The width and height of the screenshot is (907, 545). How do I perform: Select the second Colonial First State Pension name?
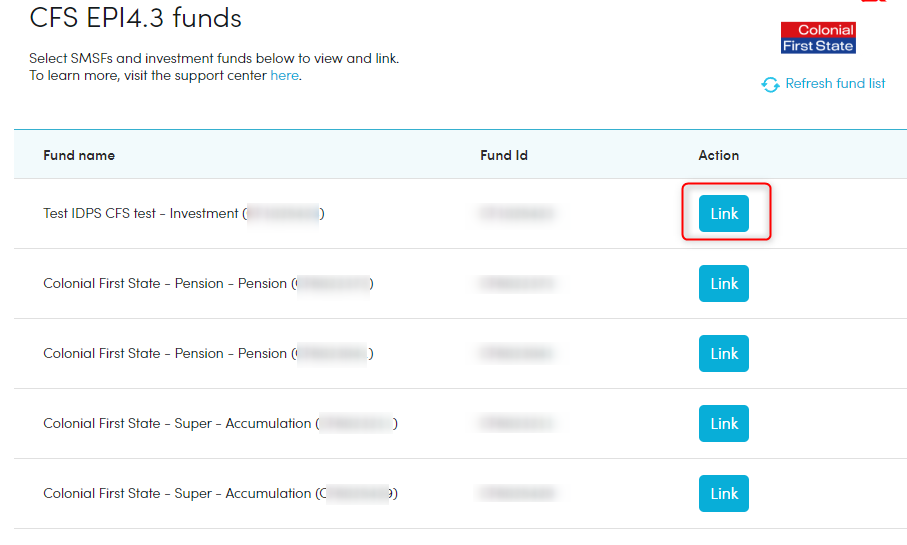pyautogui.click(x=208, y=353)
